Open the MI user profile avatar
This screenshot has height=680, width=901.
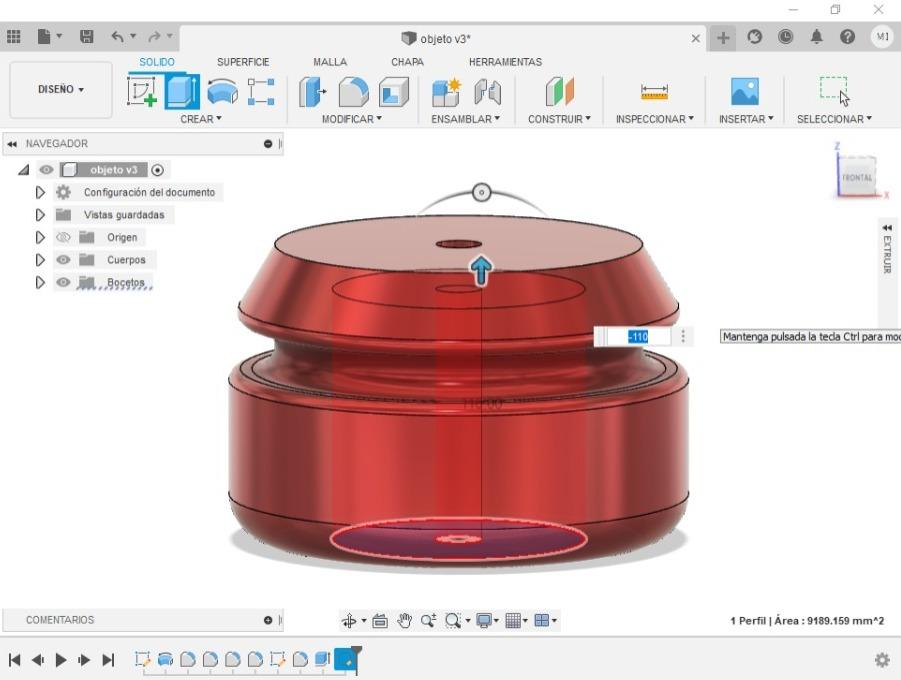coord(882,37)
